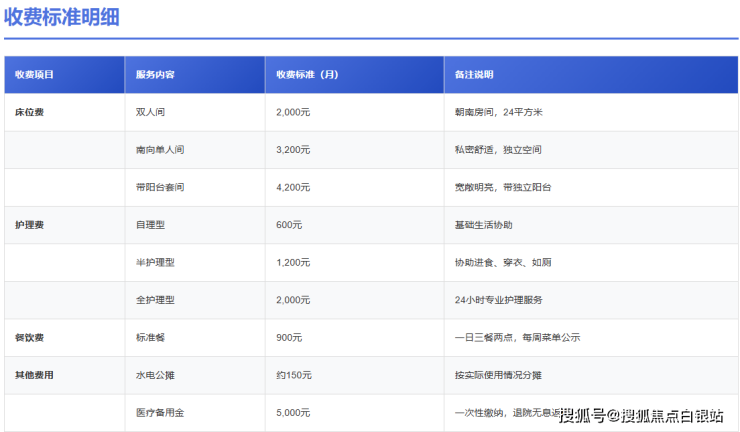Click the 4,200元 price cell
This screenshot has width=740, height=432.
click(293, 187)
